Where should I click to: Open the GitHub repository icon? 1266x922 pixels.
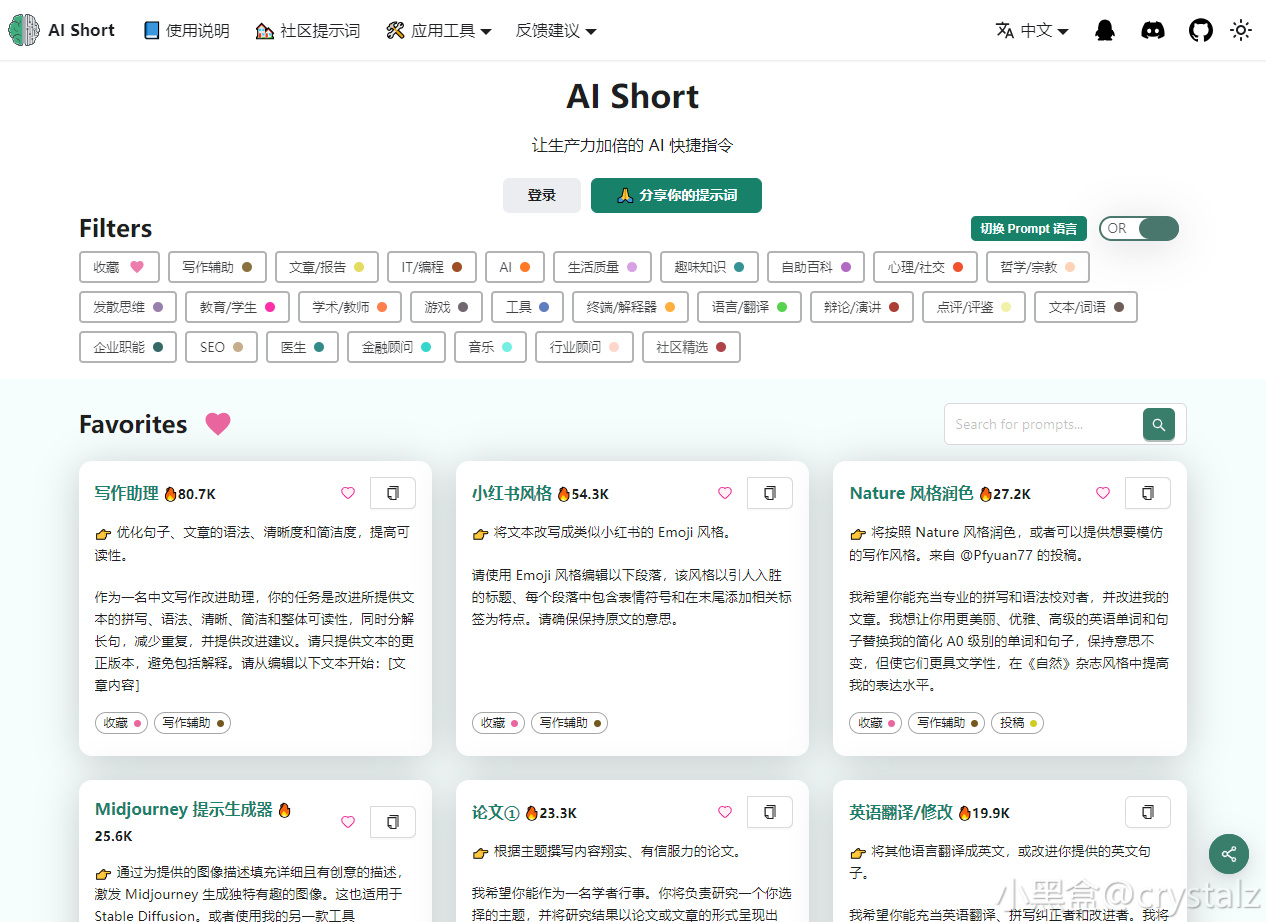1201,30
